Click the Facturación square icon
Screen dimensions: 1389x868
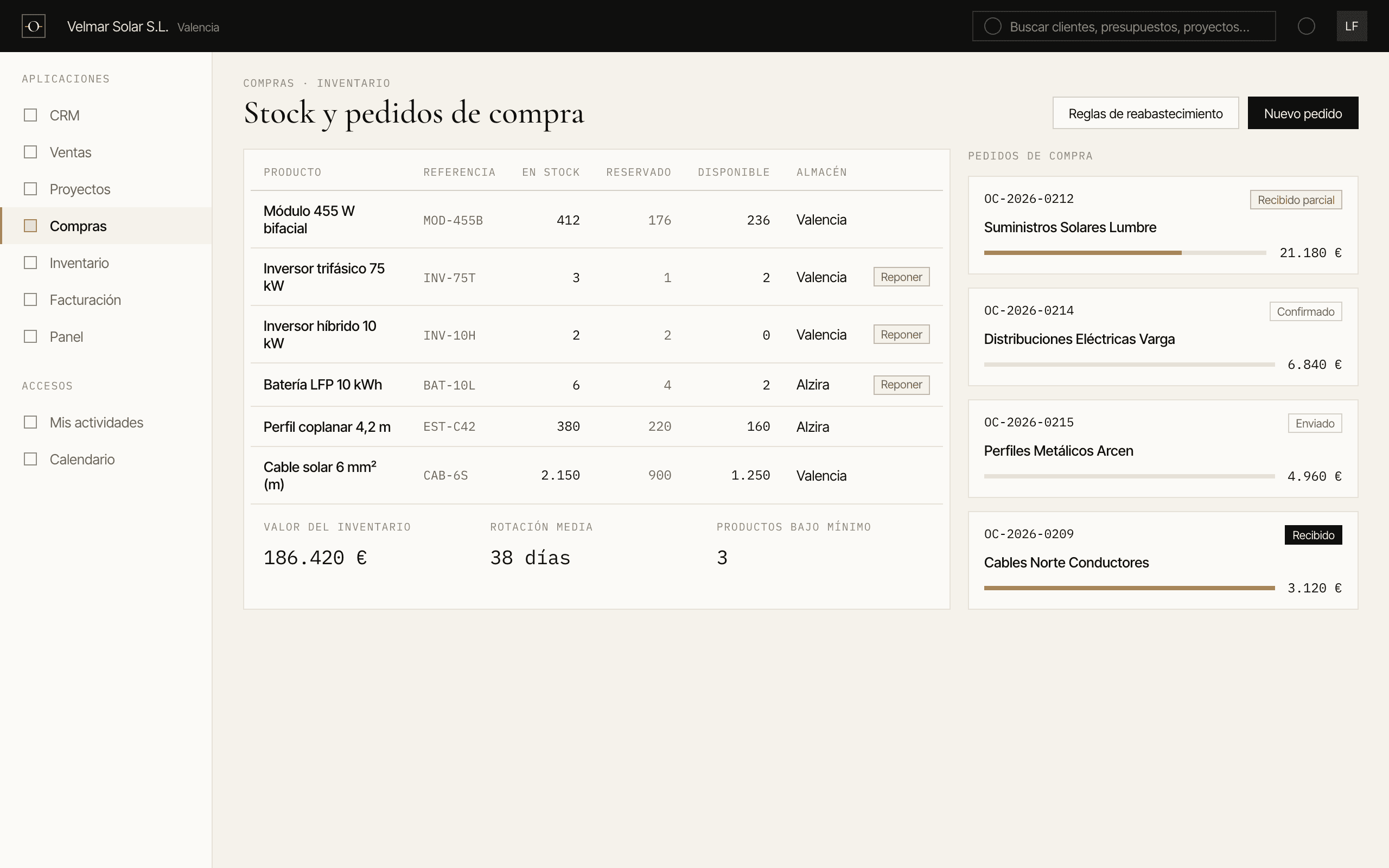[x=30, y=299]
